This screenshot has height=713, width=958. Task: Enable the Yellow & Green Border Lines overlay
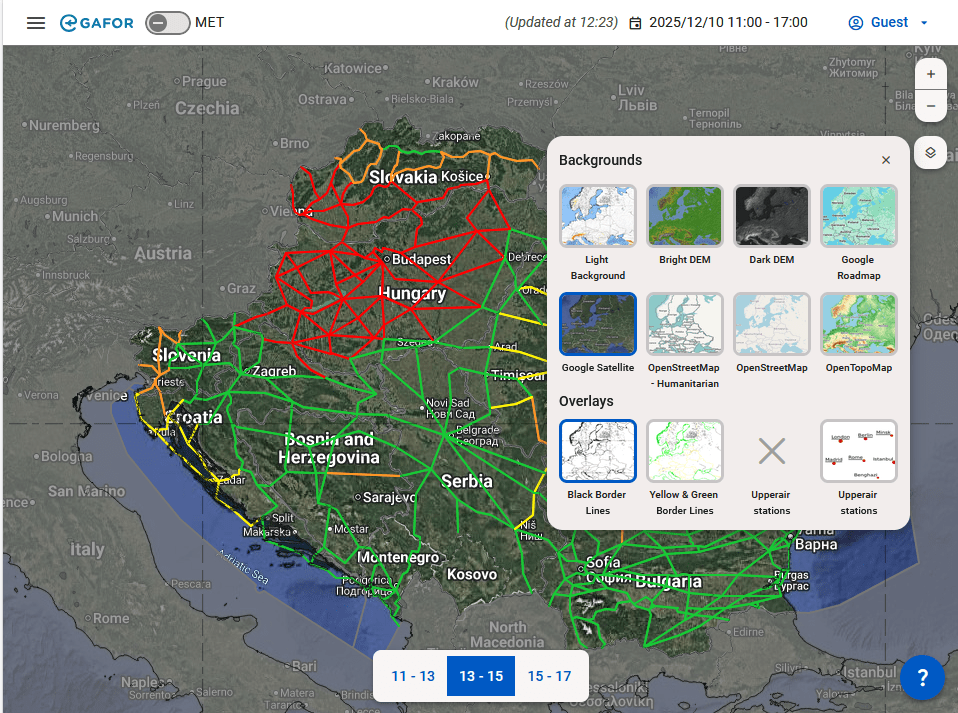pos(685,451)
